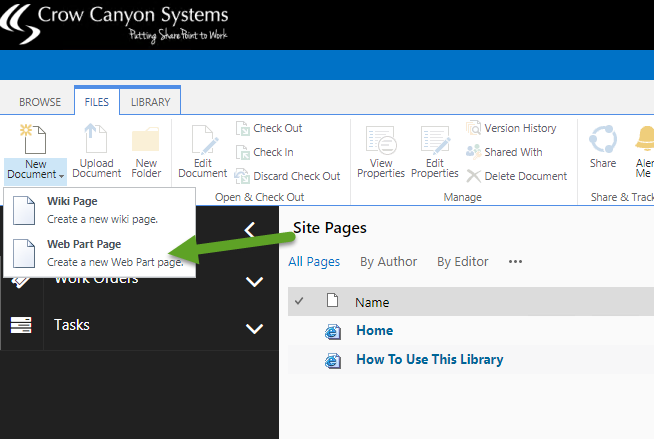Click the Delete Document command
Image resolution: width=654 pixels, height=439 pixels.
(x=516, y=176)
